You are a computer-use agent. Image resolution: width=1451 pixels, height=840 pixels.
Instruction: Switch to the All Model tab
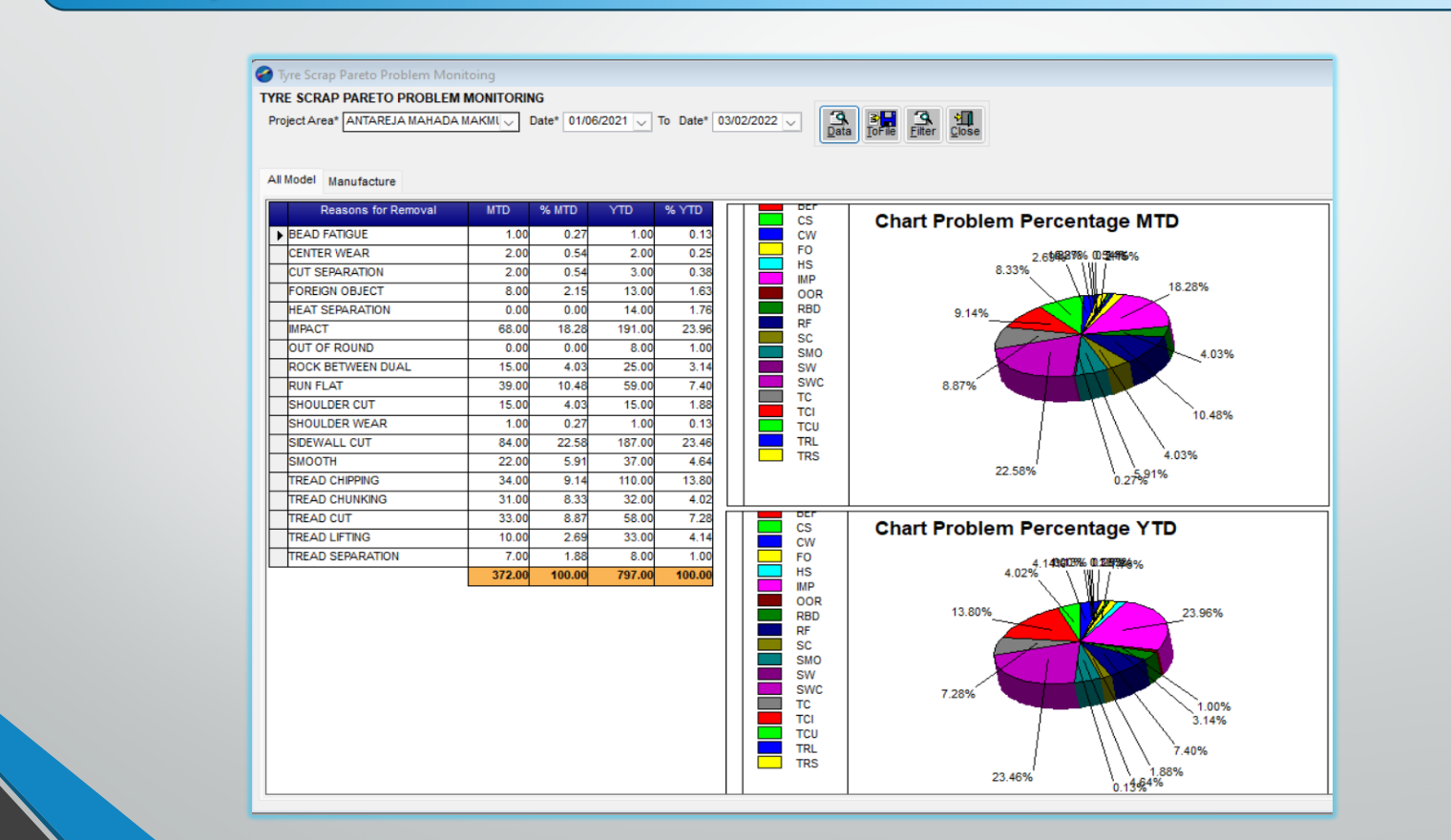point(291,179)
